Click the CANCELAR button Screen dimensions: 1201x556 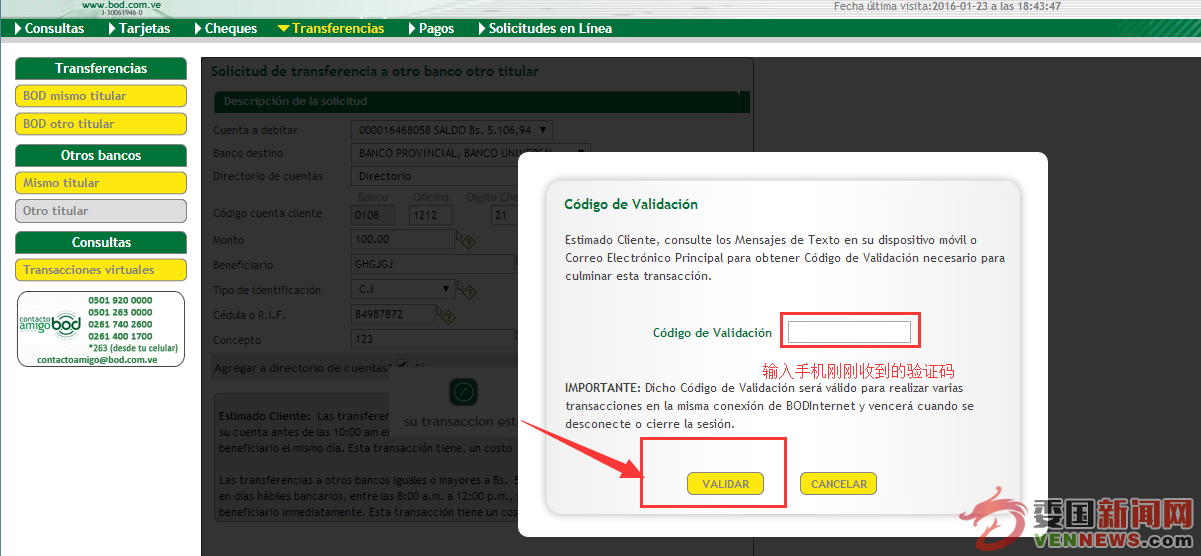[838, 484]
